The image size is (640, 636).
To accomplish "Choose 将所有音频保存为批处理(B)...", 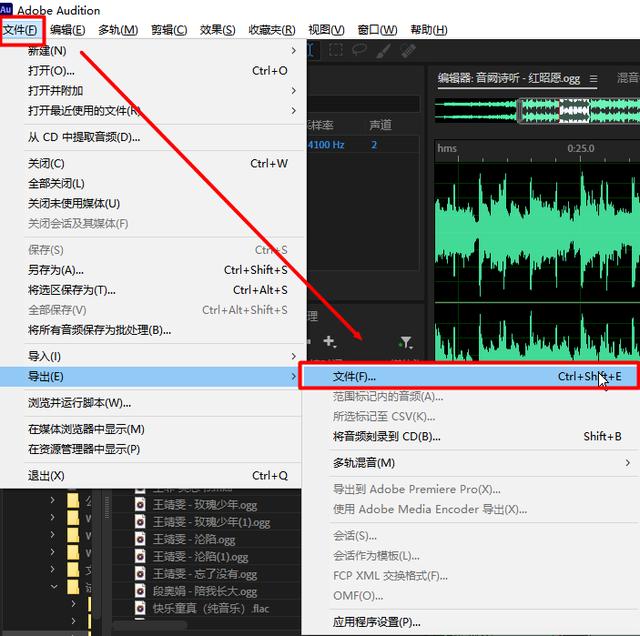I will [153, 330].
